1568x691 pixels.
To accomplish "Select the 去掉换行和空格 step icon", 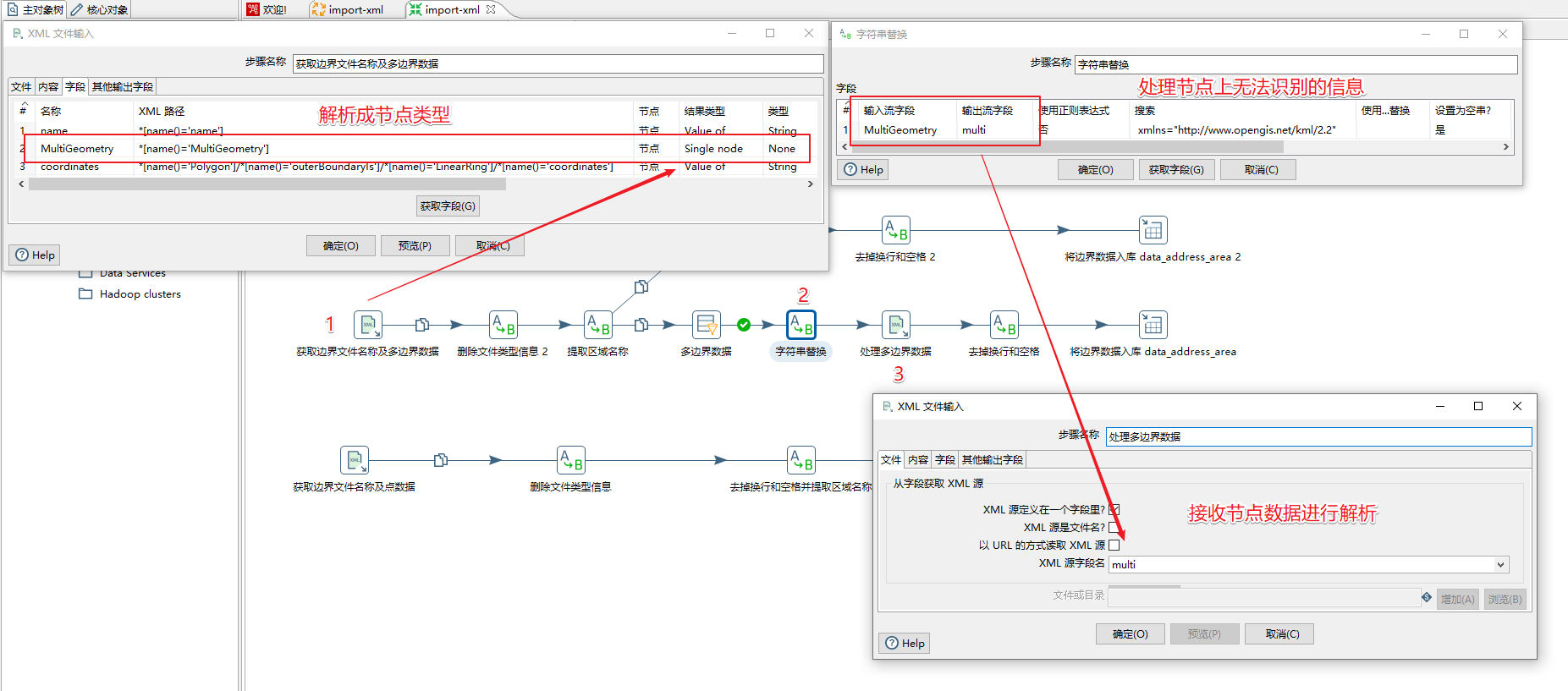I will [1004, 325].
